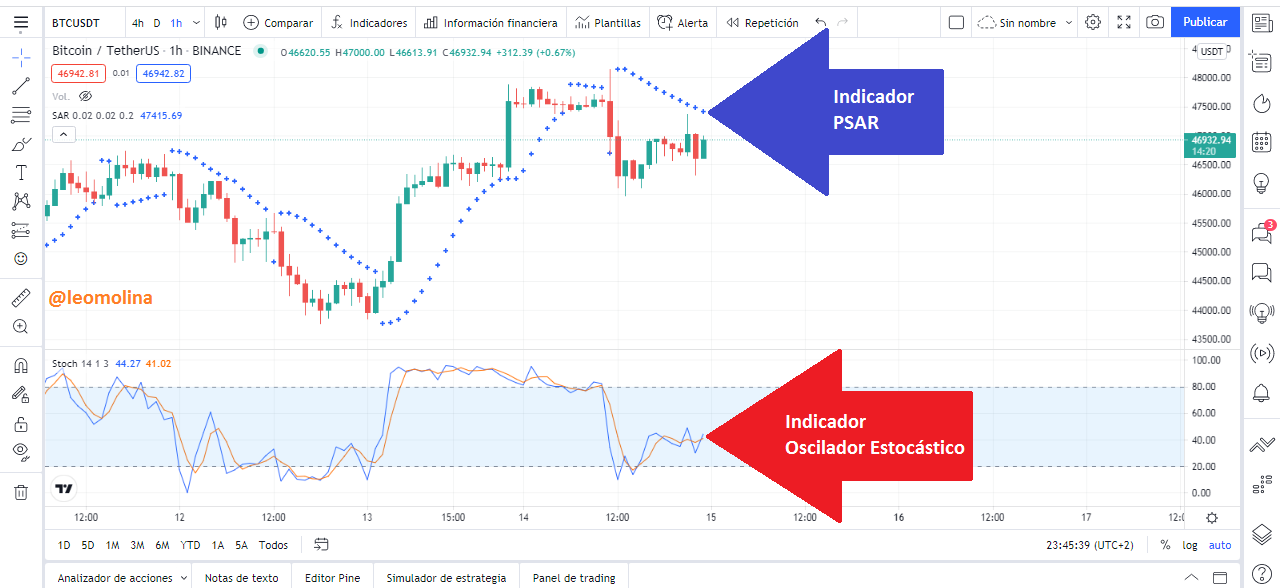This screenshot has height=588, width=1280.
Task: Set range to YTD
Action: point(190,545)
